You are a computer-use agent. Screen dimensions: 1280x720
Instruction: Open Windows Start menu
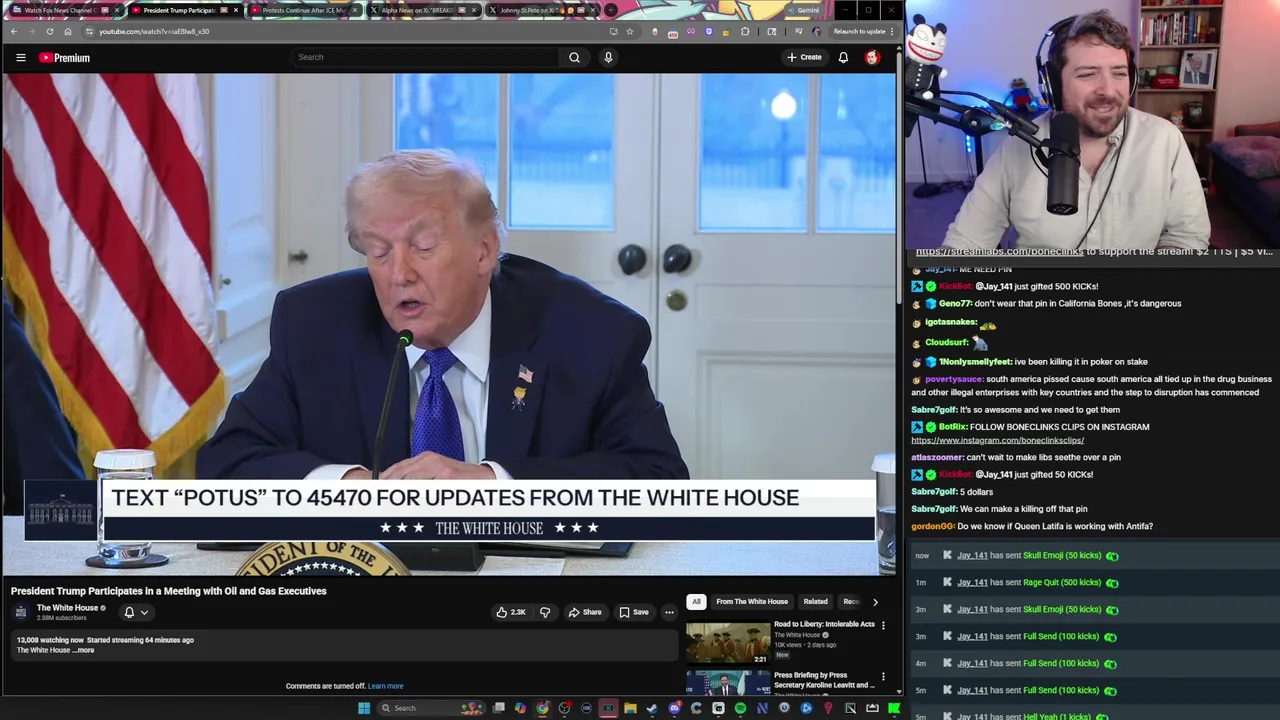coord(364,708)
